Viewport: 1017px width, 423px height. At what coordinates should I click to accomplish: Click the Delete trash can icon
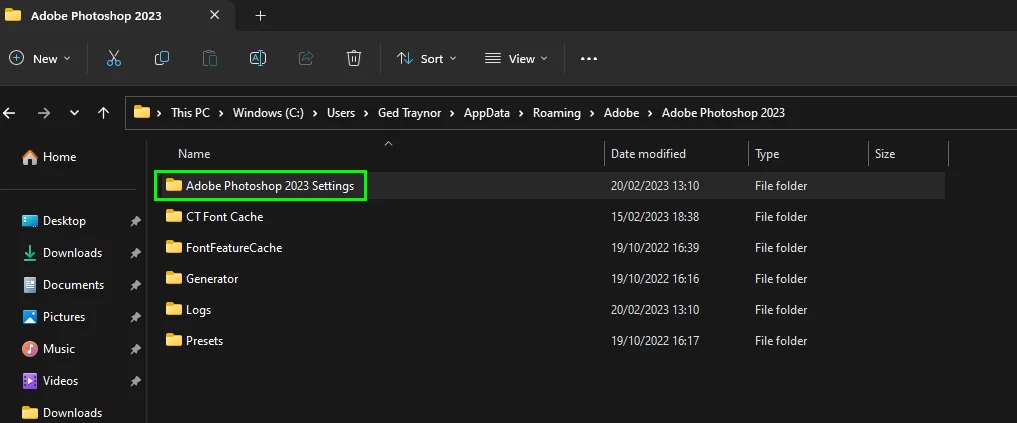(x=353, y=58)
